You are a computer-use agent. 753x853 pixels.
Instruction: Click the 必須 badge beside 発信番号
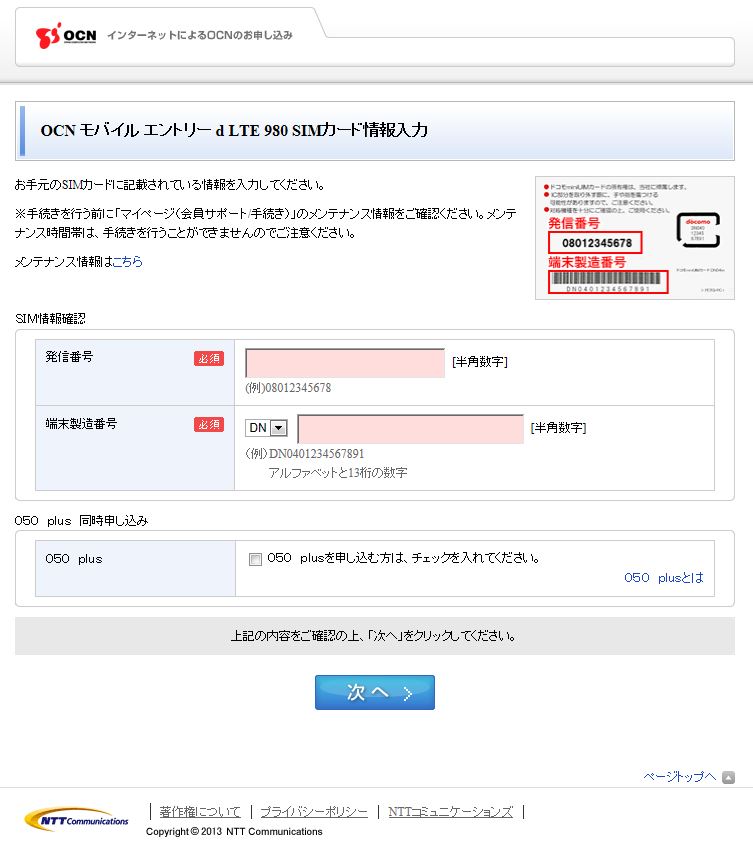click(209, 358)
